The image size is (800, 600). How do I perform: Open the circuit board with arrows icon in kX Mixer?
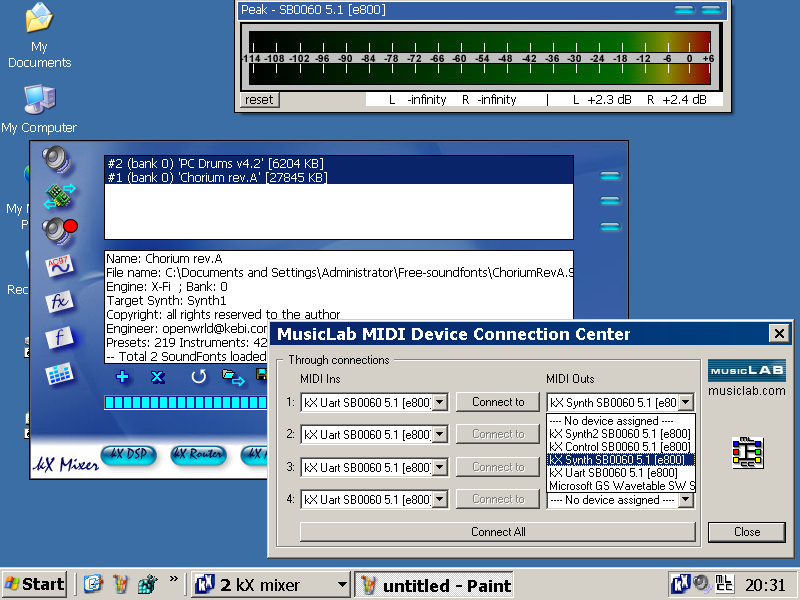point(60,195)
